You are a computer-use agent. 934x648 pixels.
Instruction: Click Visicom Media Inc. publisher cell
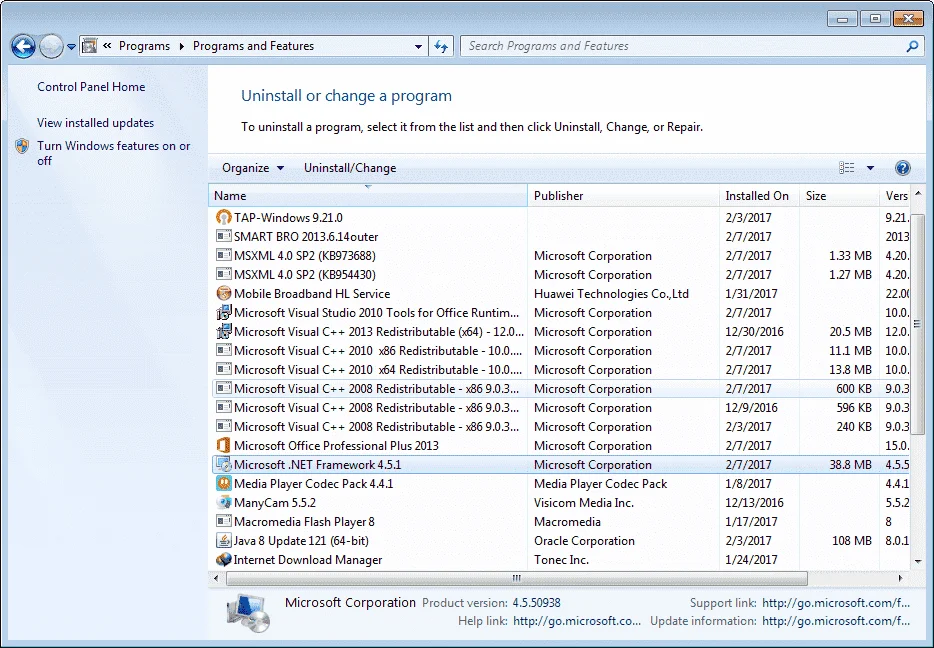point(584,503)
